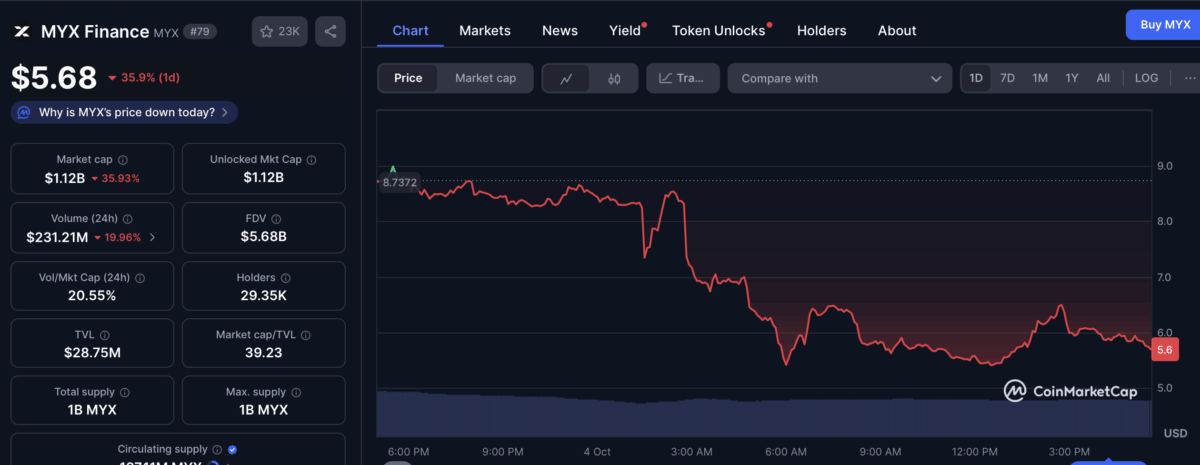
Task: Click the current 5.6 price marker on chart
Action: 1164,350
